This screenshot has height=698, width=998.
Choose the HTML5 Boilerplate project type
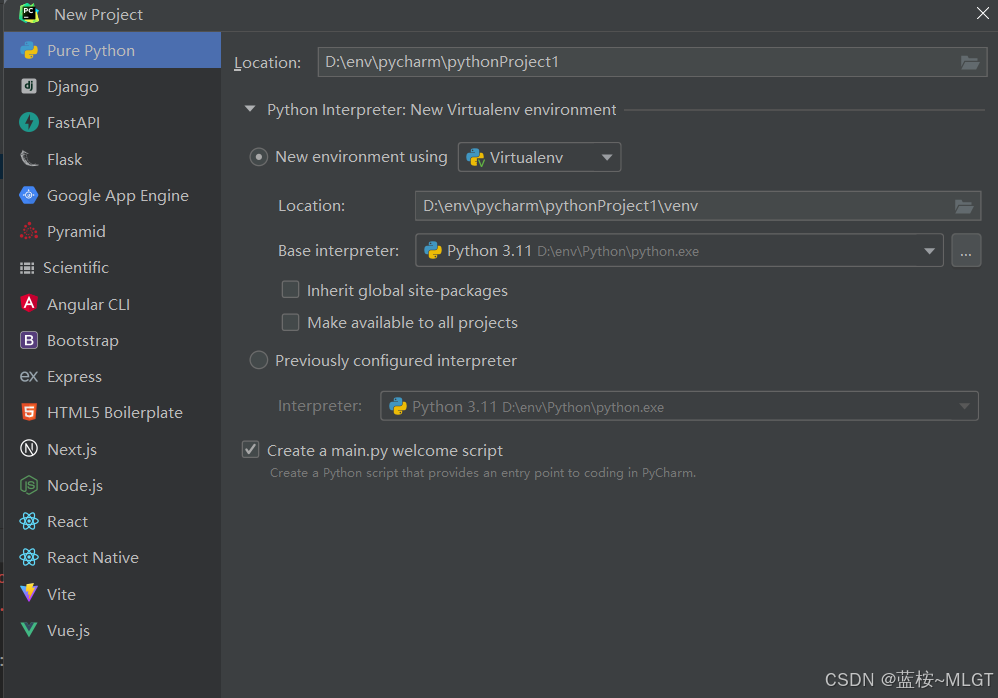point(112,412)
